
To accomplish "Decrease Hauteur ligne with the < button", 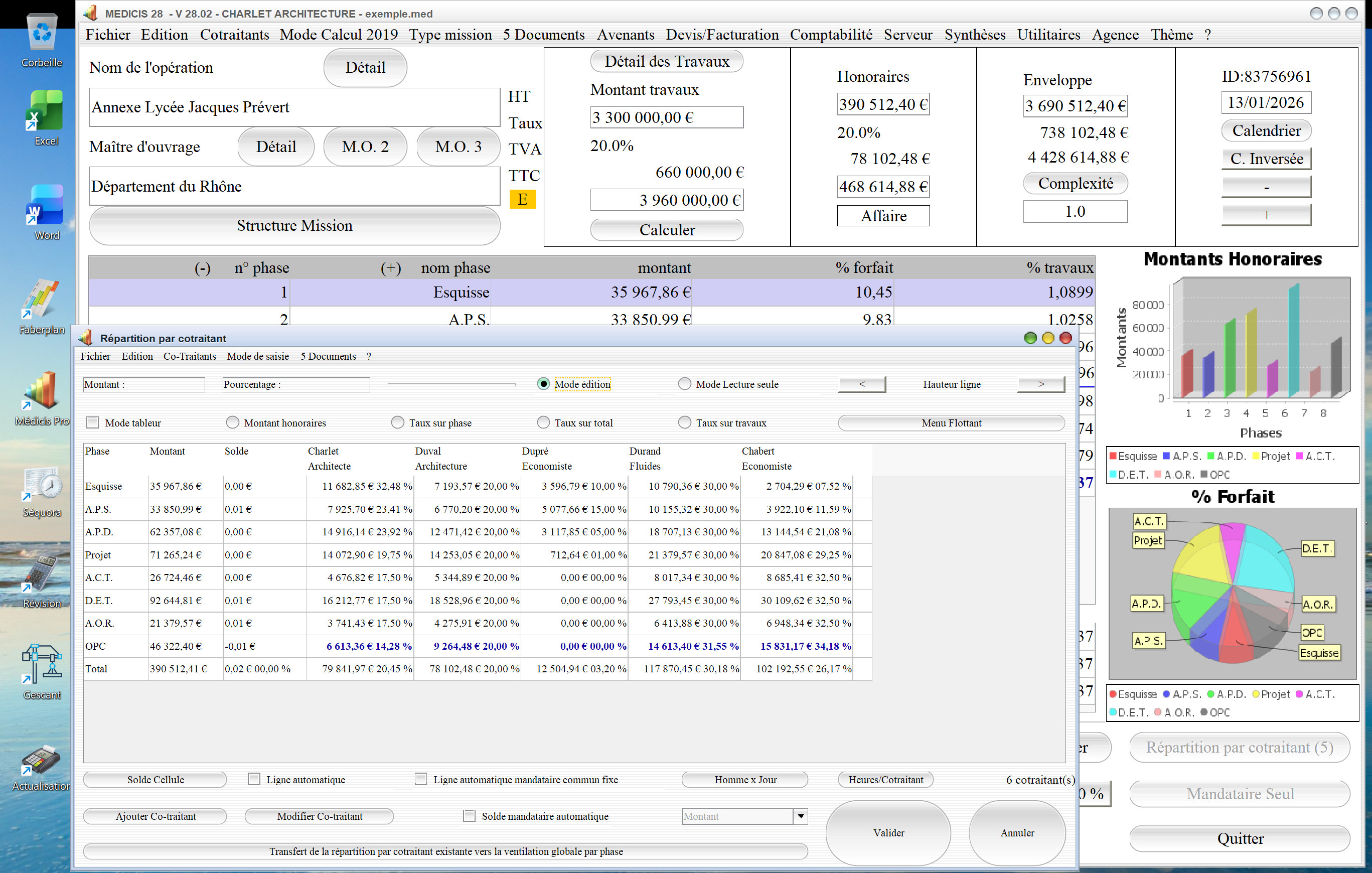I will click(x=861, y=384).
